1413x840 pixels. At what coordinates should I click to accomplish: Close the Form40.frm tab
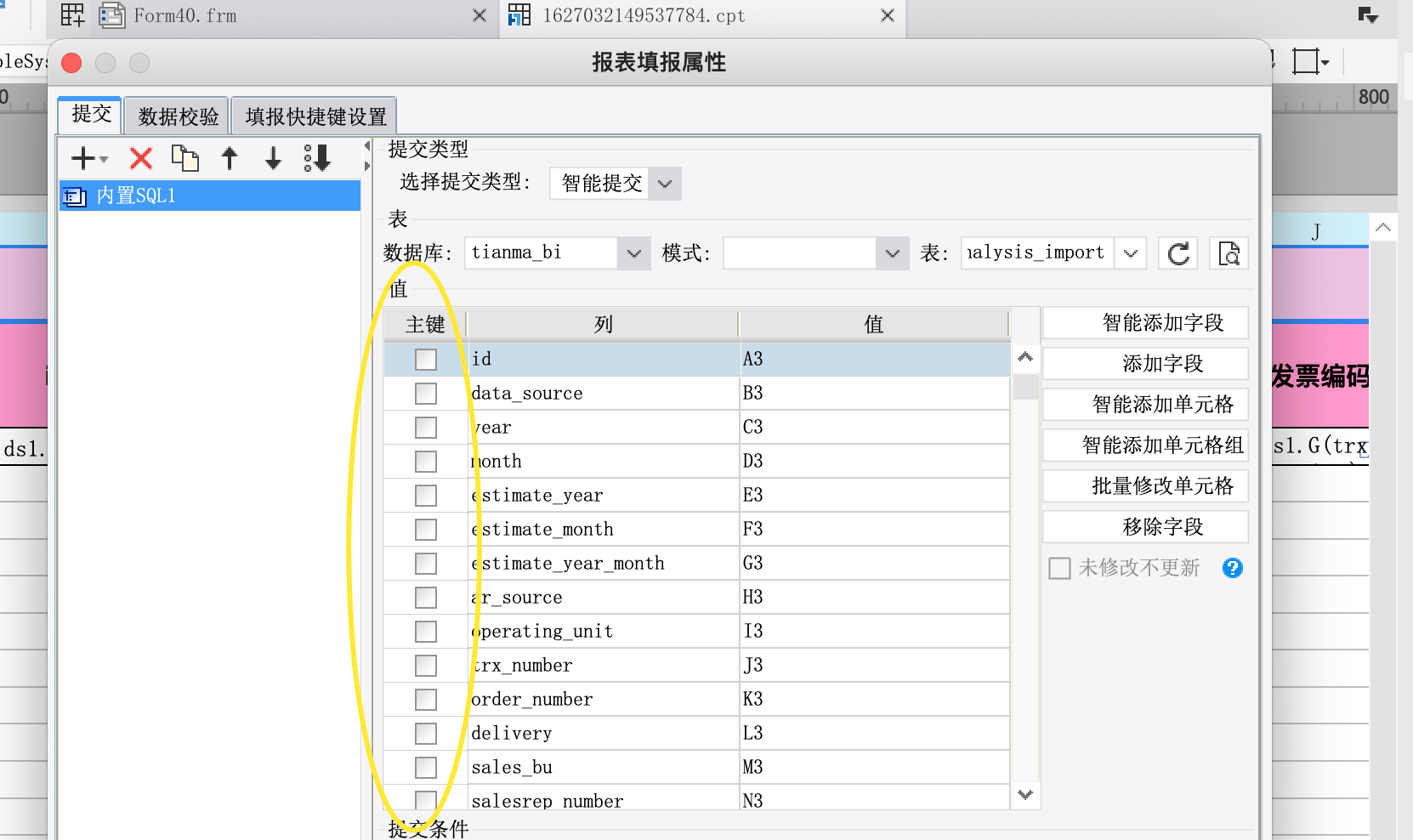pos(480,15)
